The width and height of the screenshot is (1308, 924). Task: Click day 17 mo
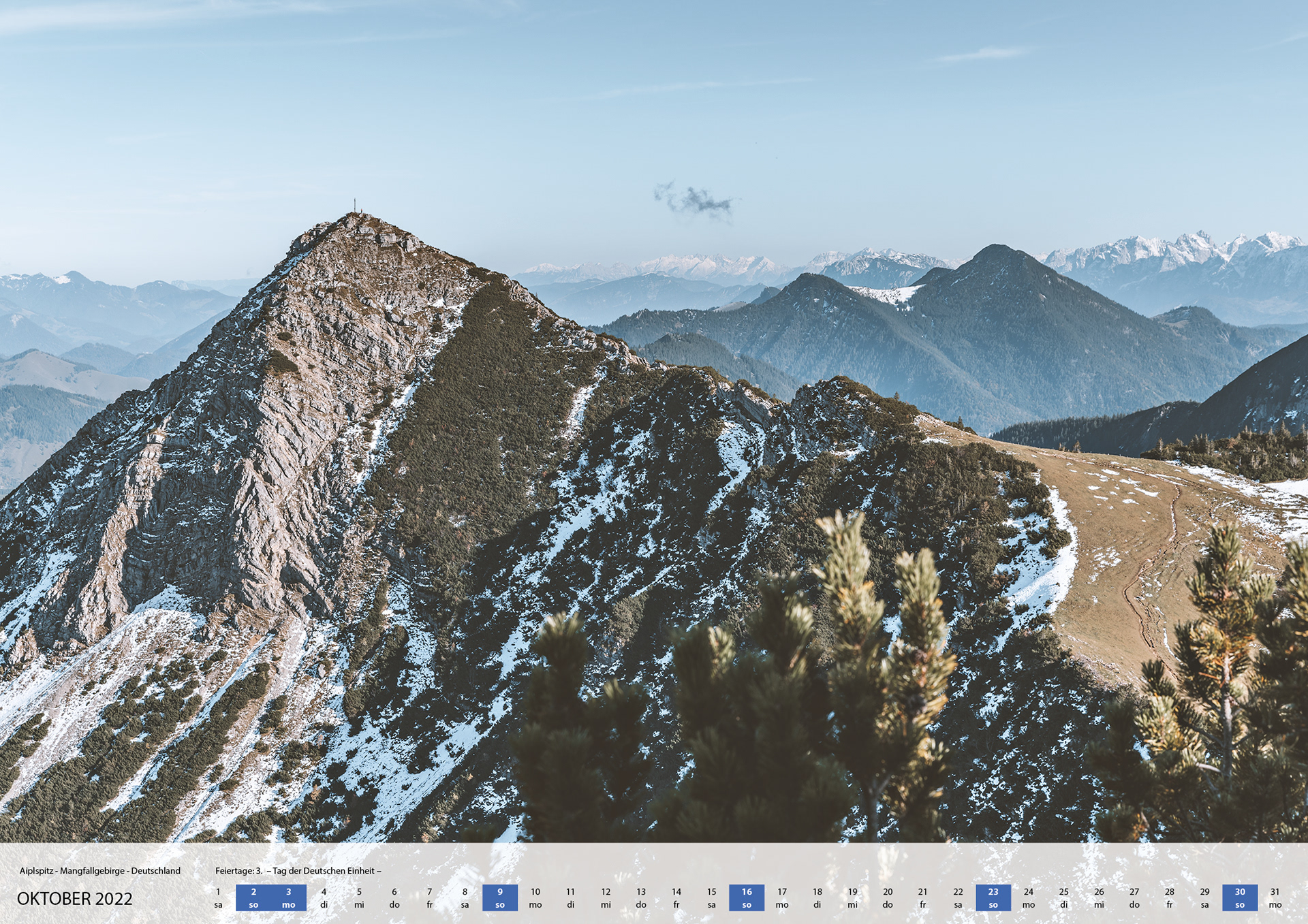point(782,897)
